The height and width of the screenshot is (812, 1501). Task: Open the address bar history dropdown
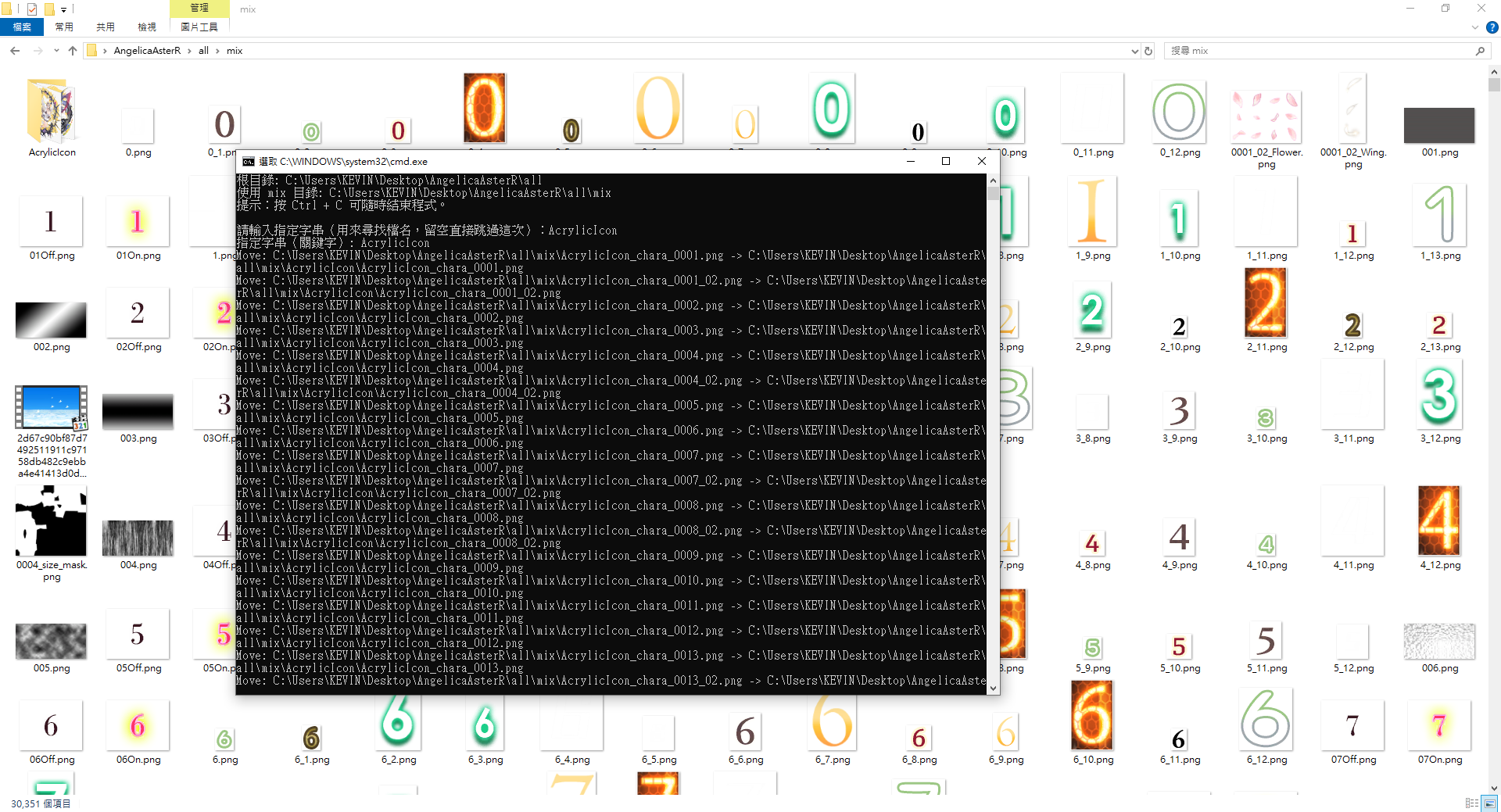(1134, 51)
